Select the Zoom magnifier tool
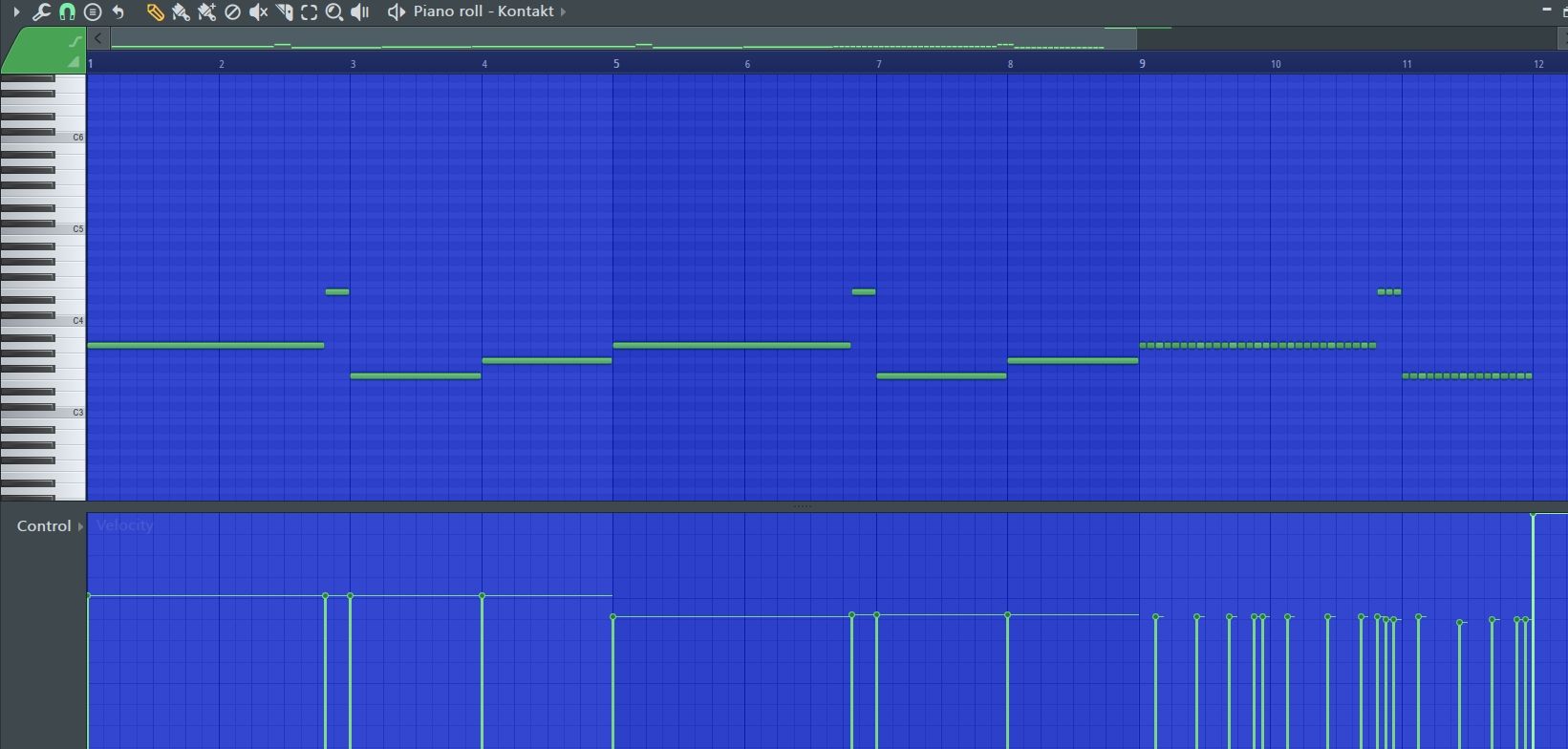 click(x=334, y=12)
